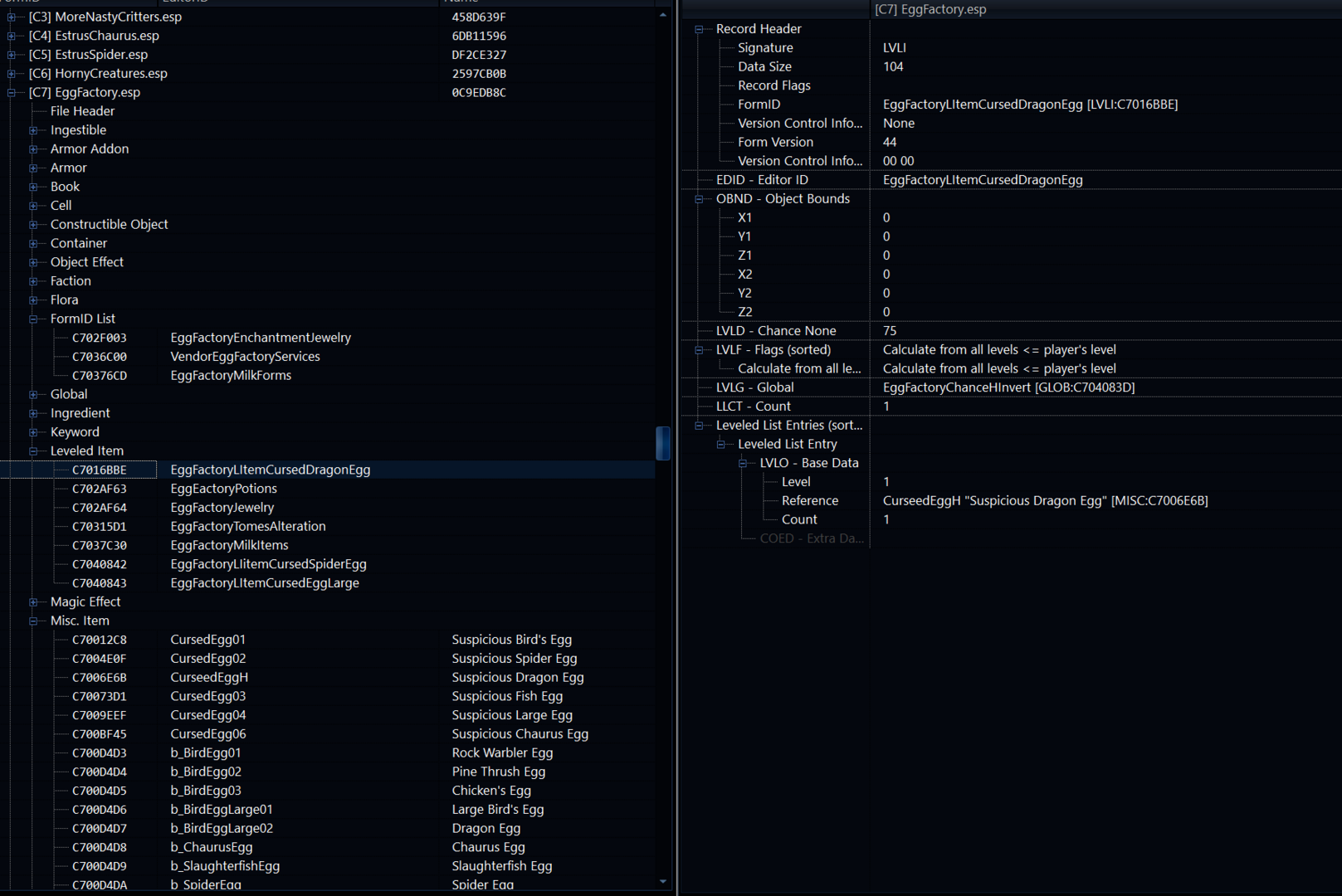Click the LVLG Global EggFactoryChanceHInvert reference
Screen dimensions: 1342x896
coord(1008,387)
